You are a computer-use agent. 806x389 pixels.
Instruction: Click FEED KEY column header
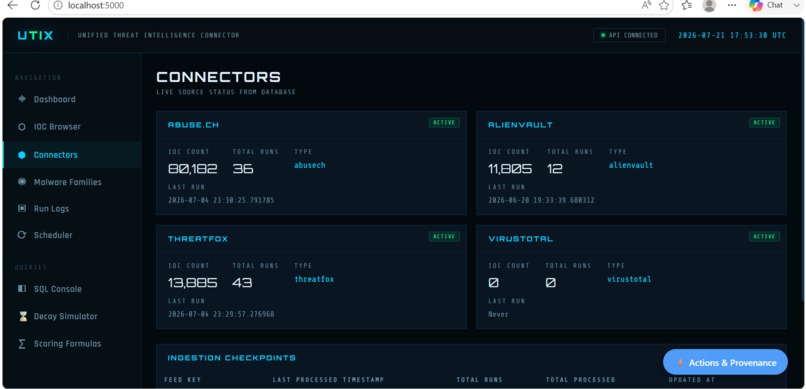[x=182, y=380]
